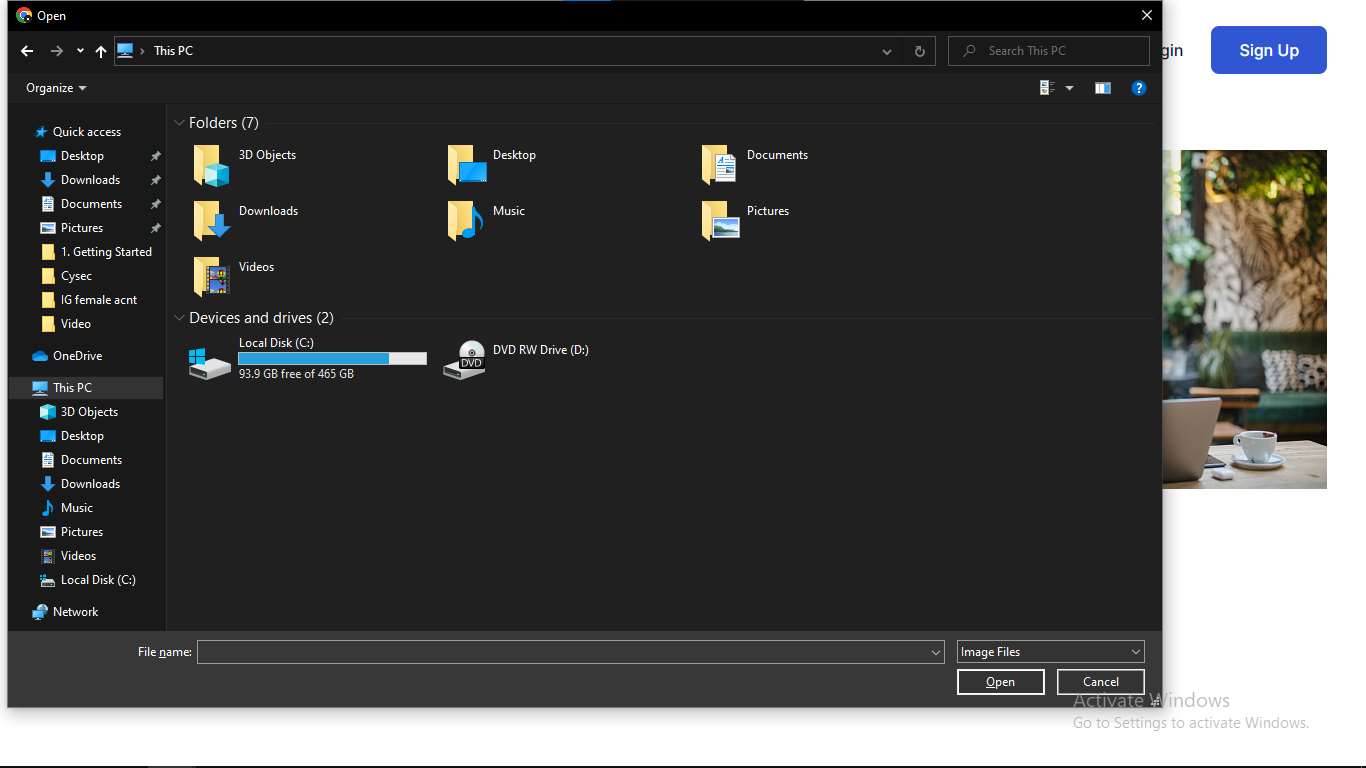Open the Music folder in main pane
1366x768 pixels.
487,221
